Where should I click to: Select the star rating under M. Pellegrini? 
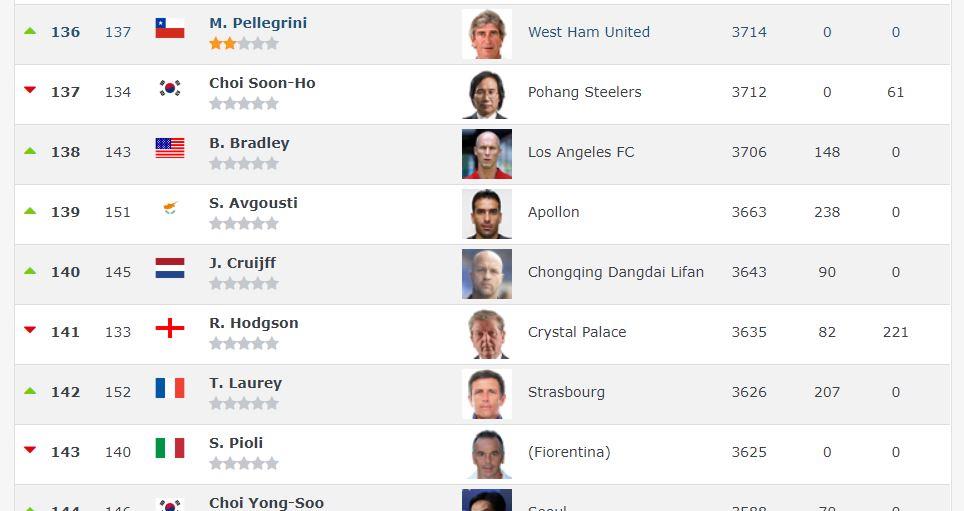pos(243,44)
